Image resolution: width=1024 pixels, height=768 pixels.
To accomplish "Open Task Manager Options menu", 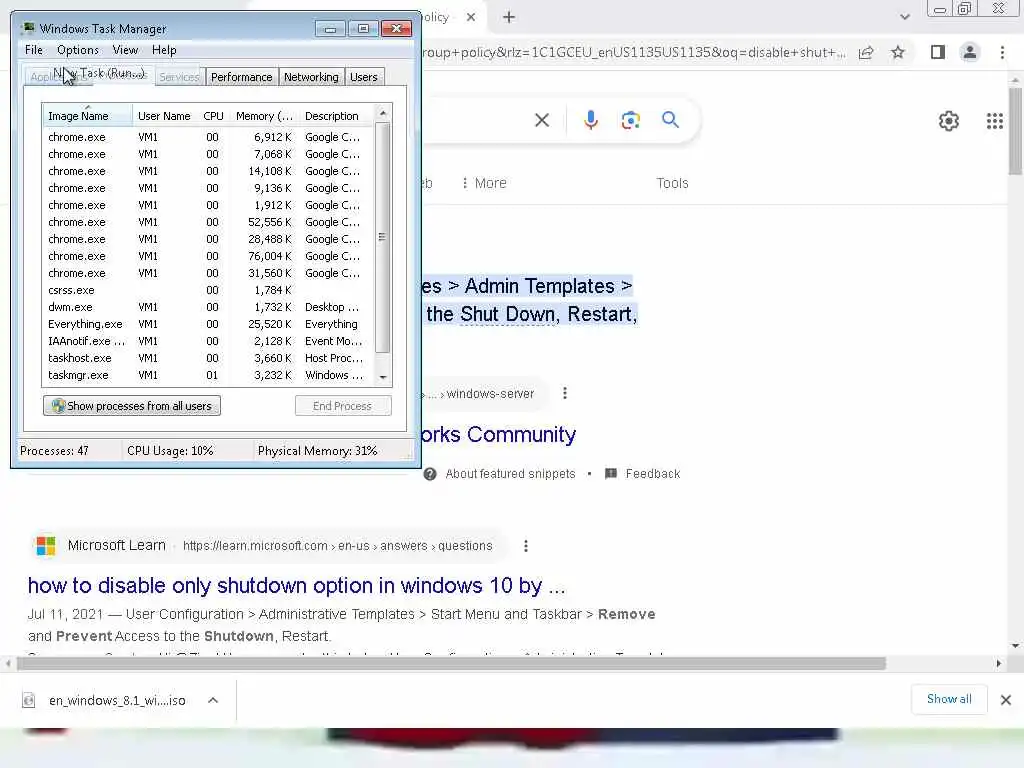I will click(78, 50).
